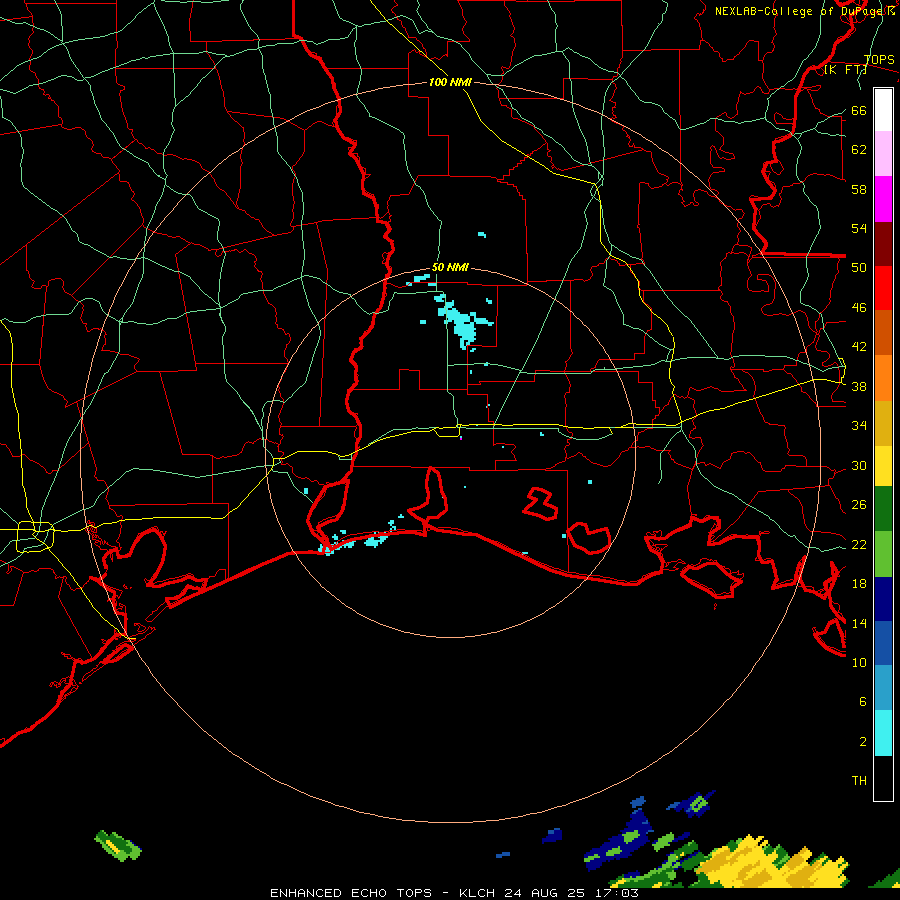Click the black TH threshold legend swatch
Viewport: 900px width, 900px height.
click(x=883, y=778)
